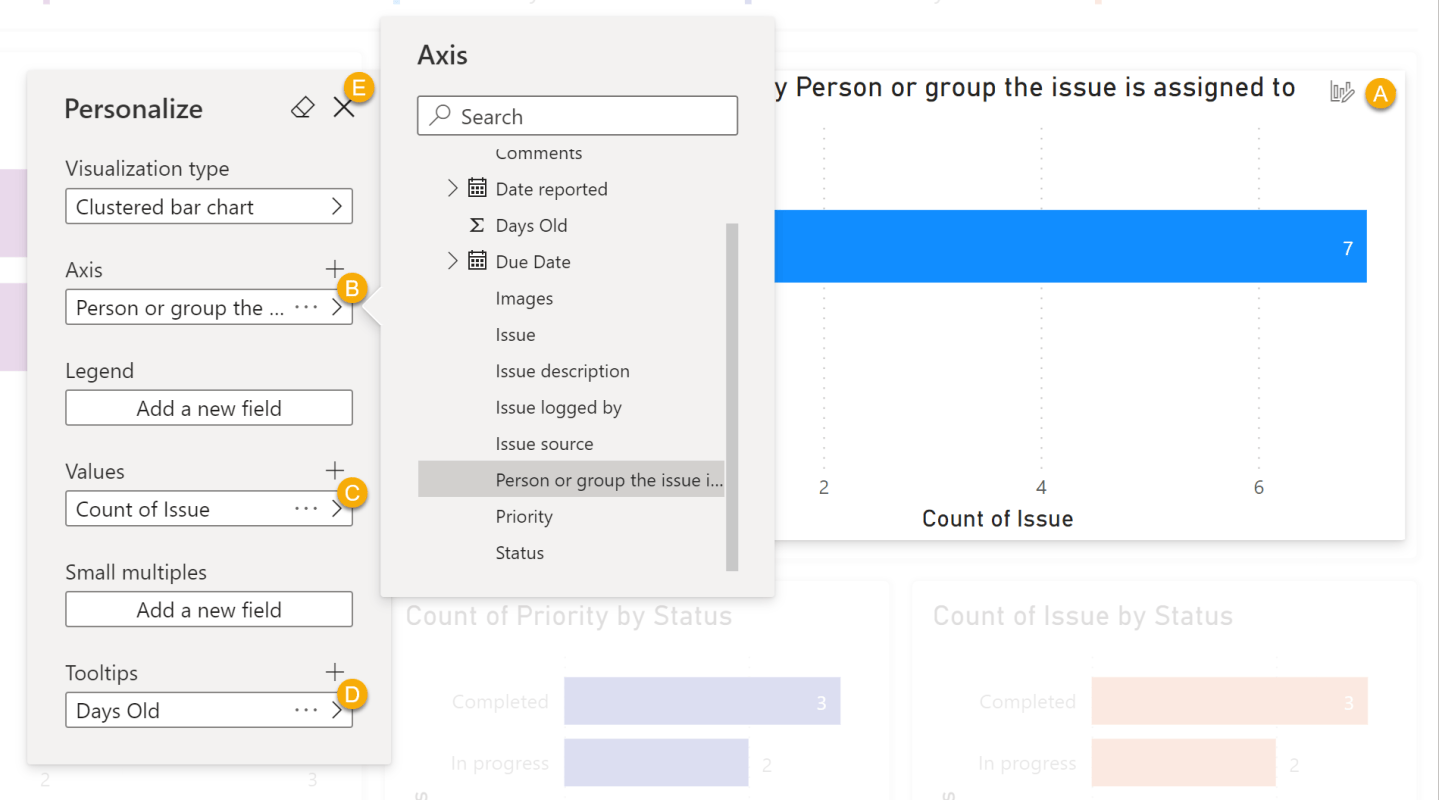The image size is (1439, 800).
Task: Select the Priority field
Action: pos(524,516)
